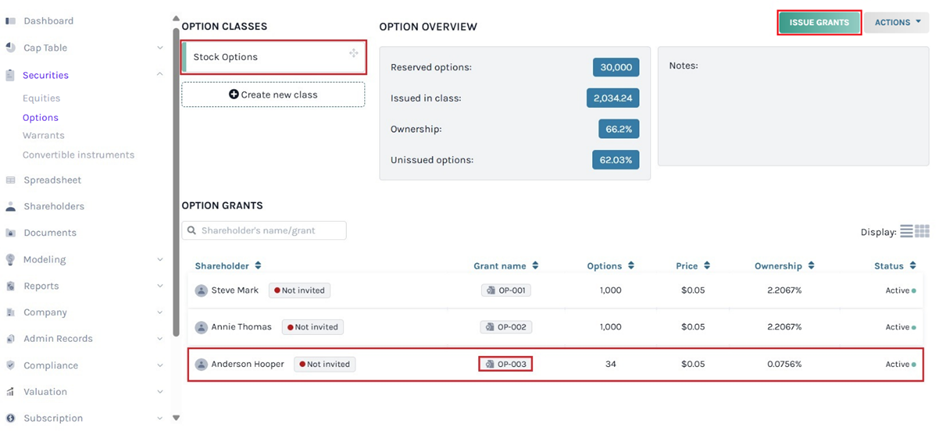Screen dimensions: 939x431
Task: Click the sidebar scroll down arrow
Action: point(175,417)
